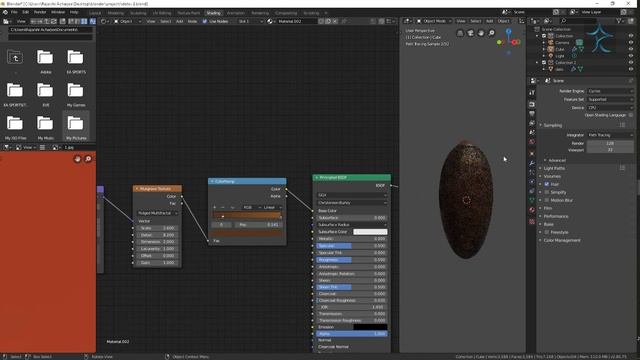
Task: Open the World properties tab icon
Action: tap(532, 142)
